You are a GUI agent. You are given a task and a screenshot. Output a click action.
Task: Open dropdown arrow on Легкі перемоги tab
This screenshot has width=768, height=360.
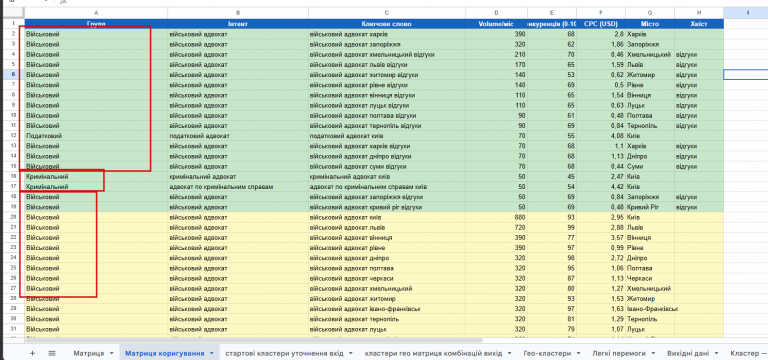pos(653,353)
